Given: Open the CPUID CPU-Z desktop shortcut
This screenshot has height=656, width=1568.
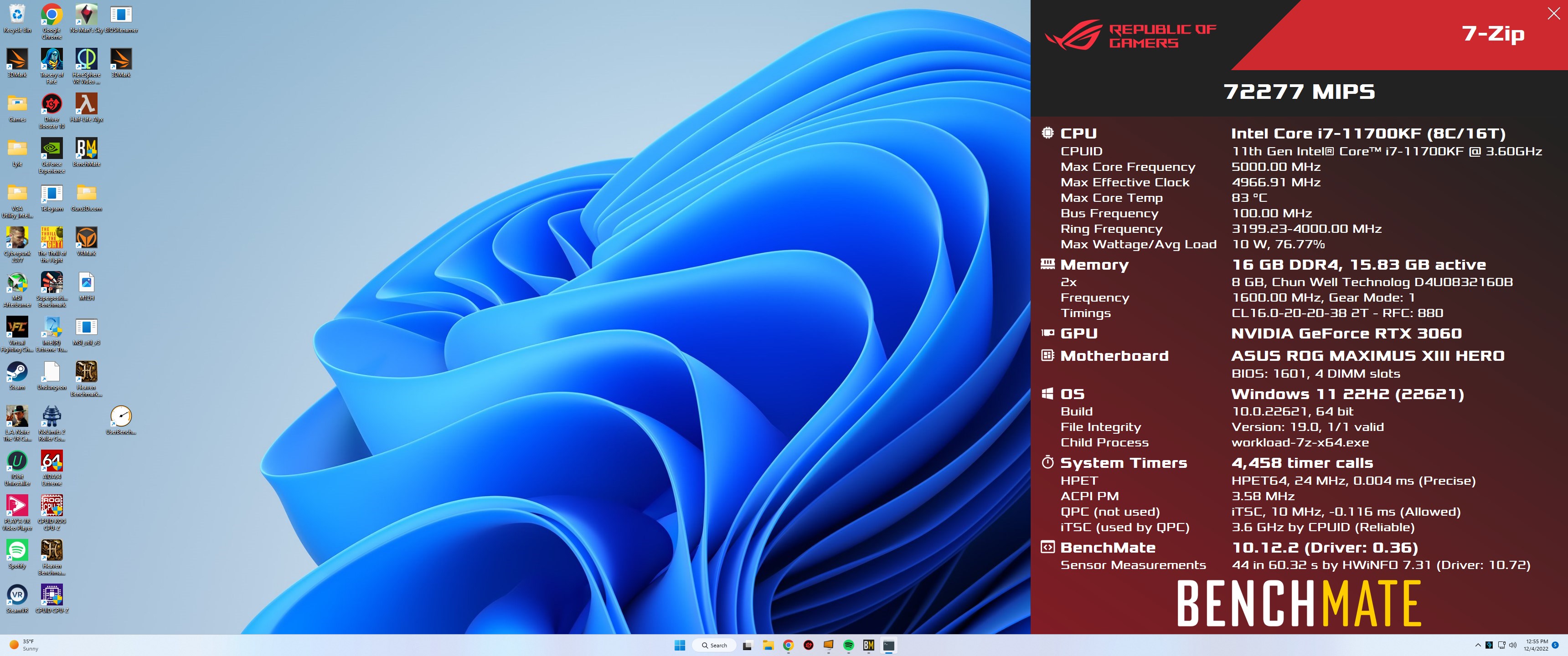Looking at the screenshot, I should (x=52, y=599).
